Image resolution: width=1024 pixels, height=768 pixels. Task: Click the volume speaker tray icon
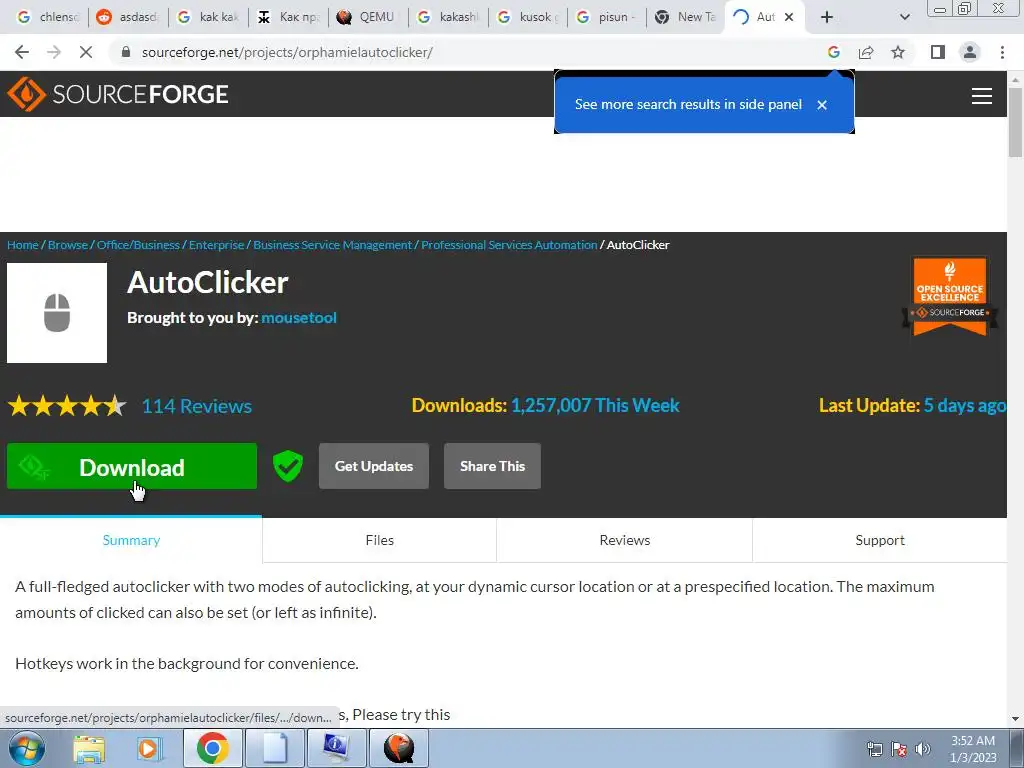[x=923, y=748]
